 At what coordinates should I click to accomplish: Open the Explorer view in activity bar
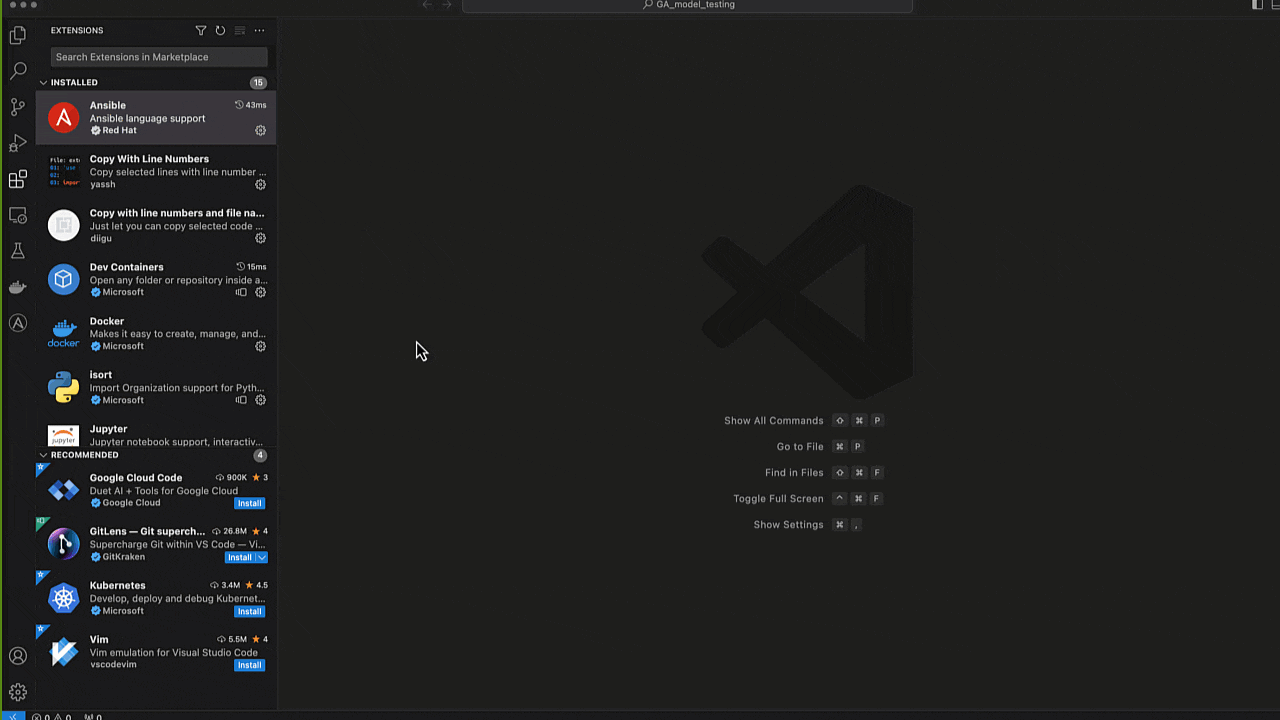[17, 35]
